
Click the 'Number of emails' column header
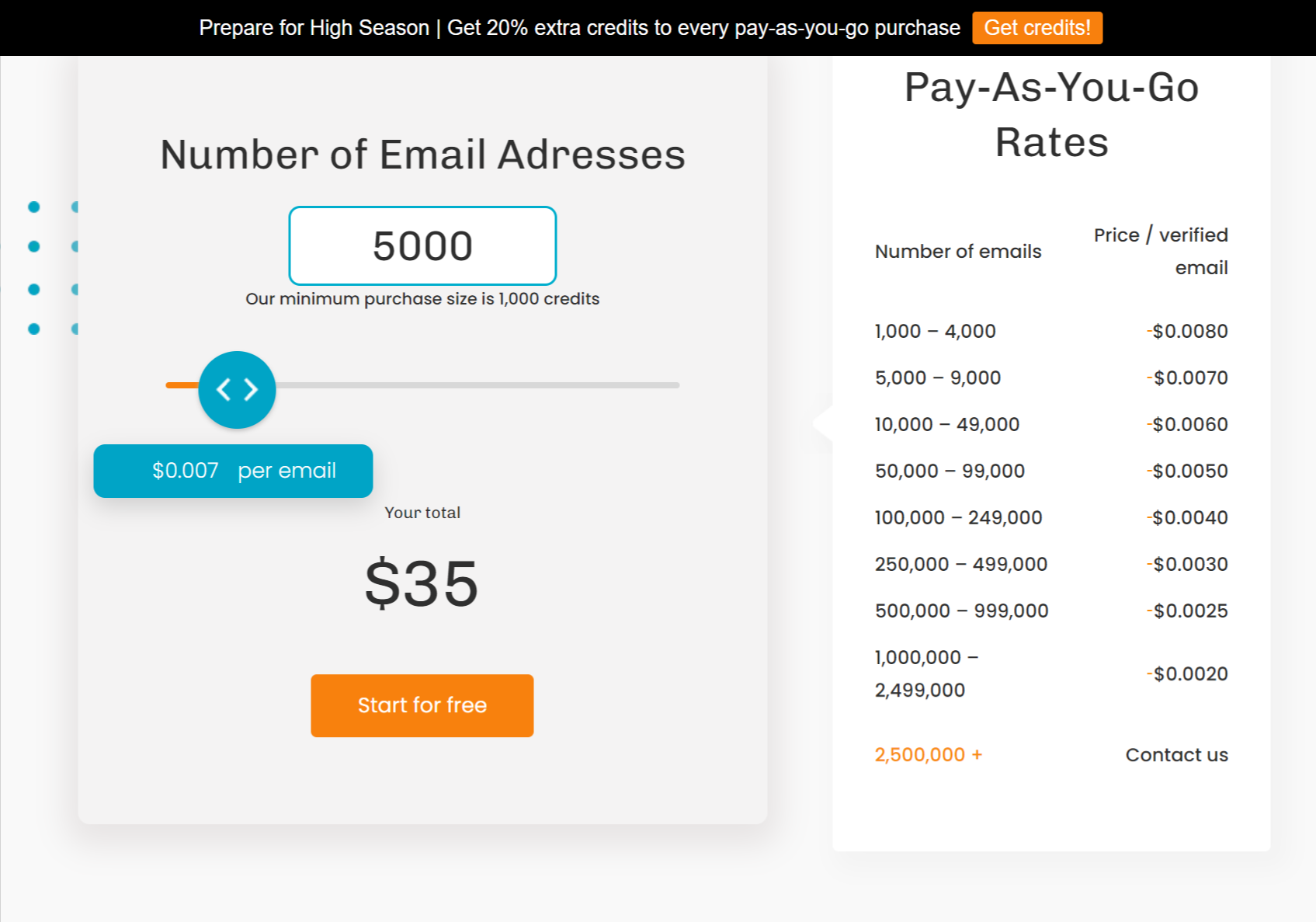pyautogui.click(x=957, y=250)
